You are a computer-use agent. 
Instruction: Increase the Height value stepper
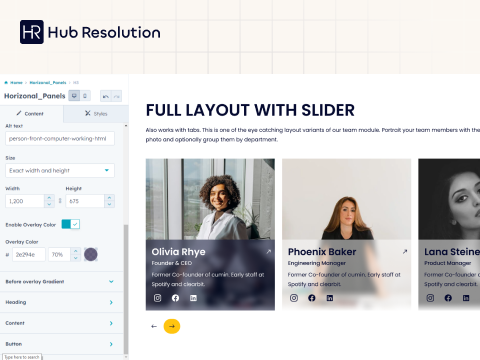coord(109,198)
